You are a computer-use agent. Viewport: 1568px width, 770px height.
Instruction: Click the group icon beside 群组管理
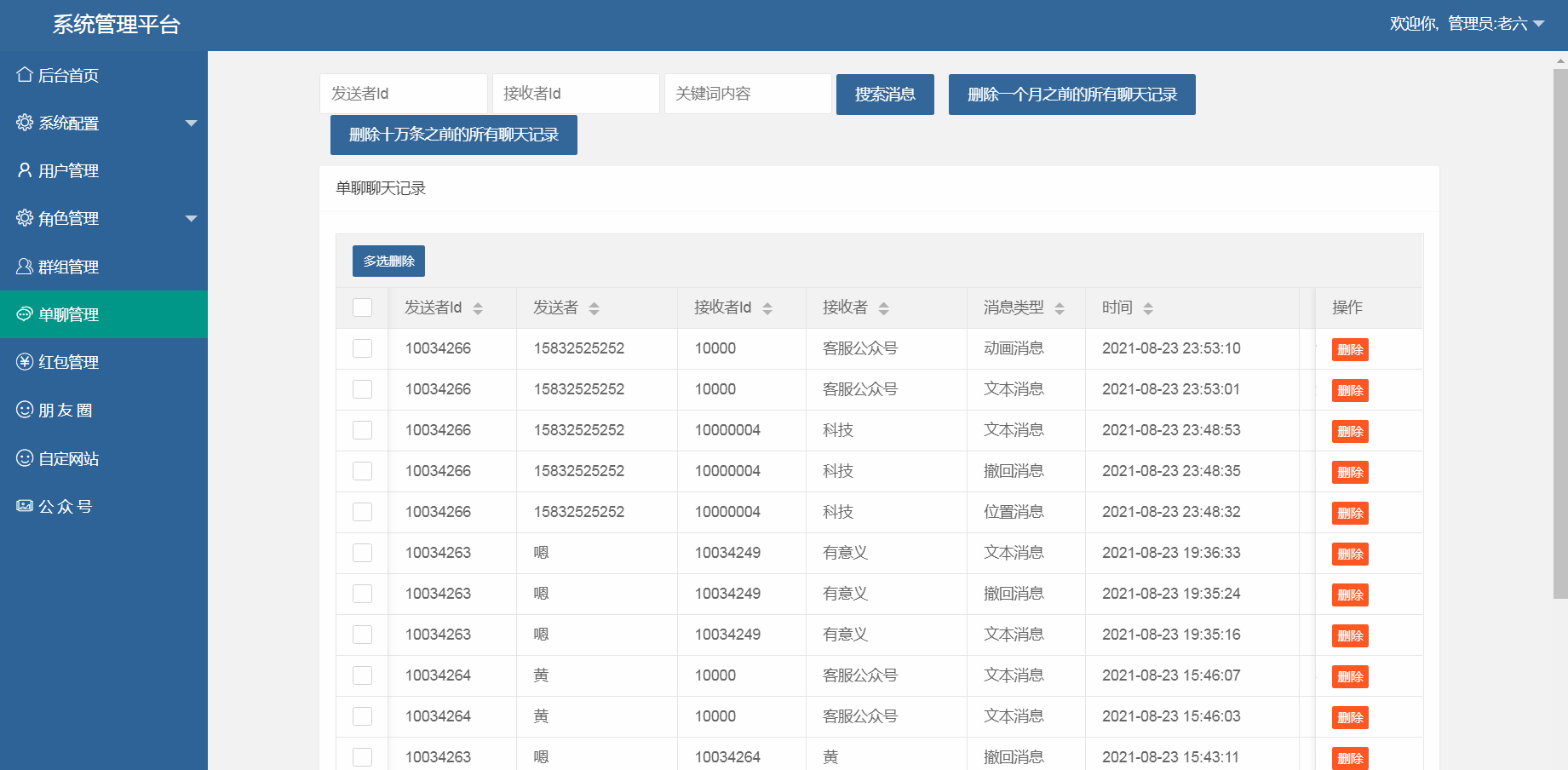(x=25, y=267)
